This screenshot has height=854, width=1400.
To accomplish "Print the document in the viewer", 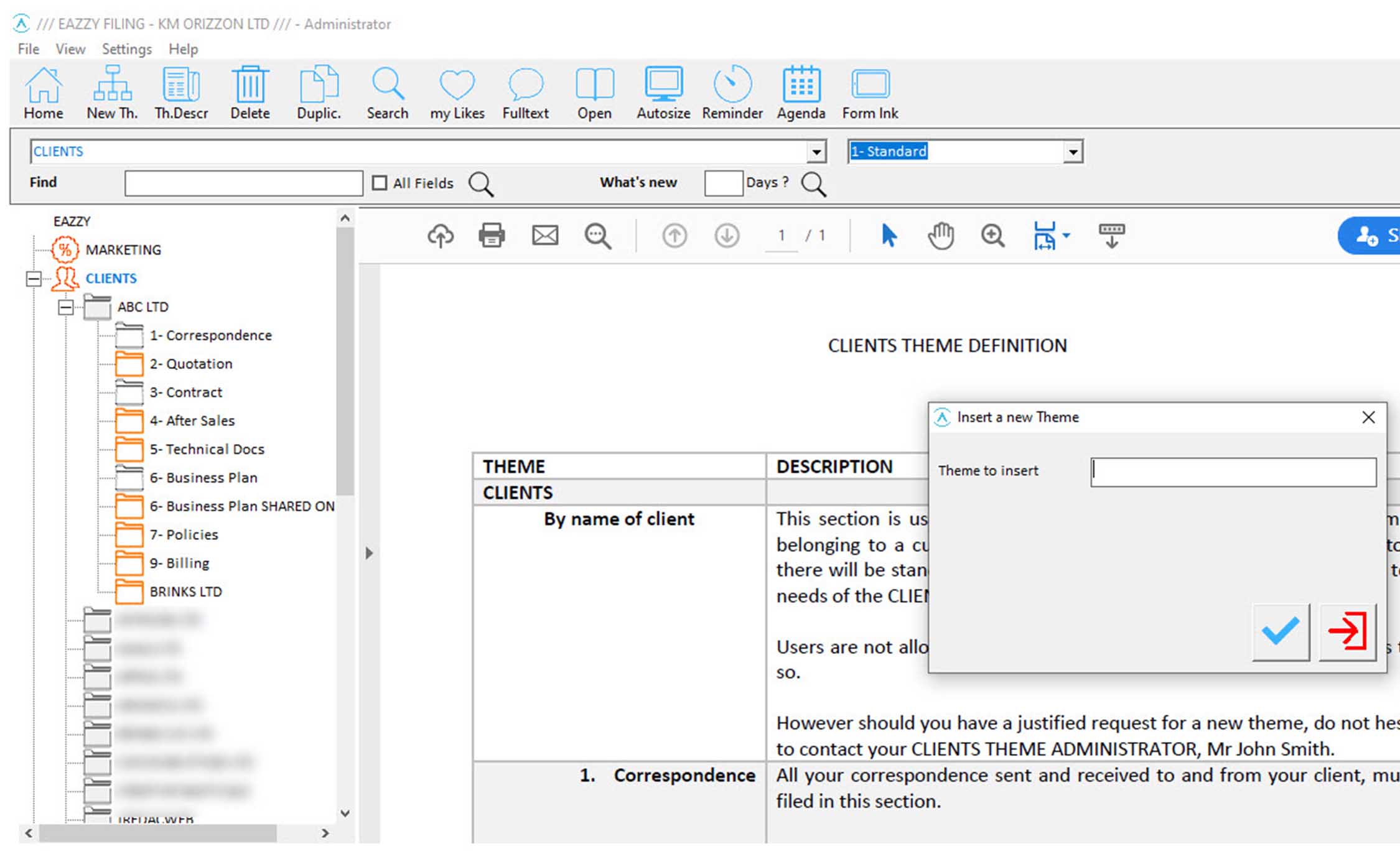I will click(x=492, y=236).
